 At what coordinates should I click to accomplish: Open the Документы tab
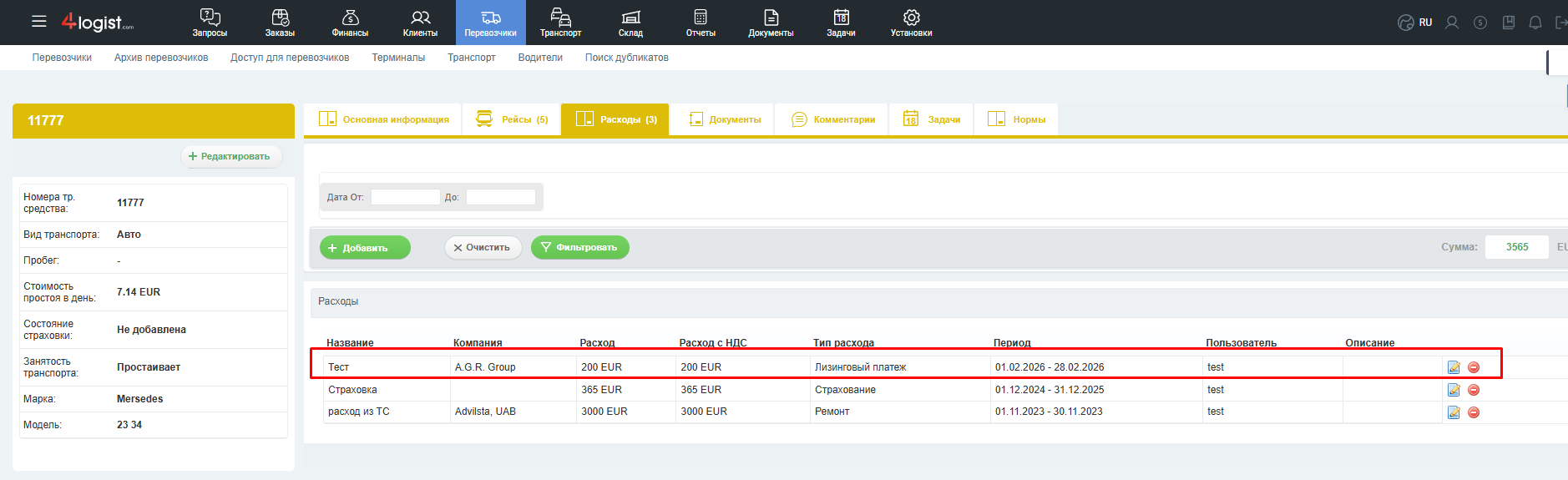(x=725, y=119)
